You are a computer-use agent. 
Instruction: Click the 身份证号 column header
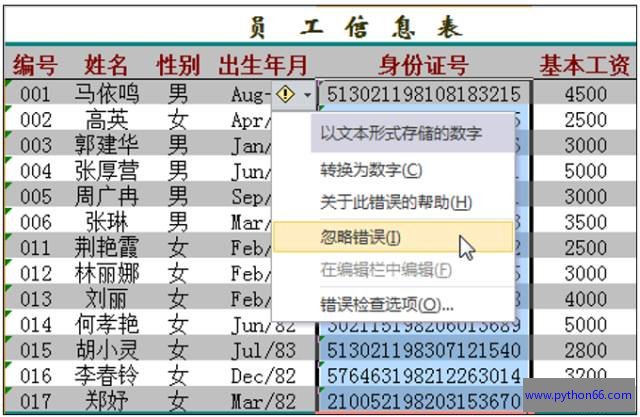[x=424, y=66]
